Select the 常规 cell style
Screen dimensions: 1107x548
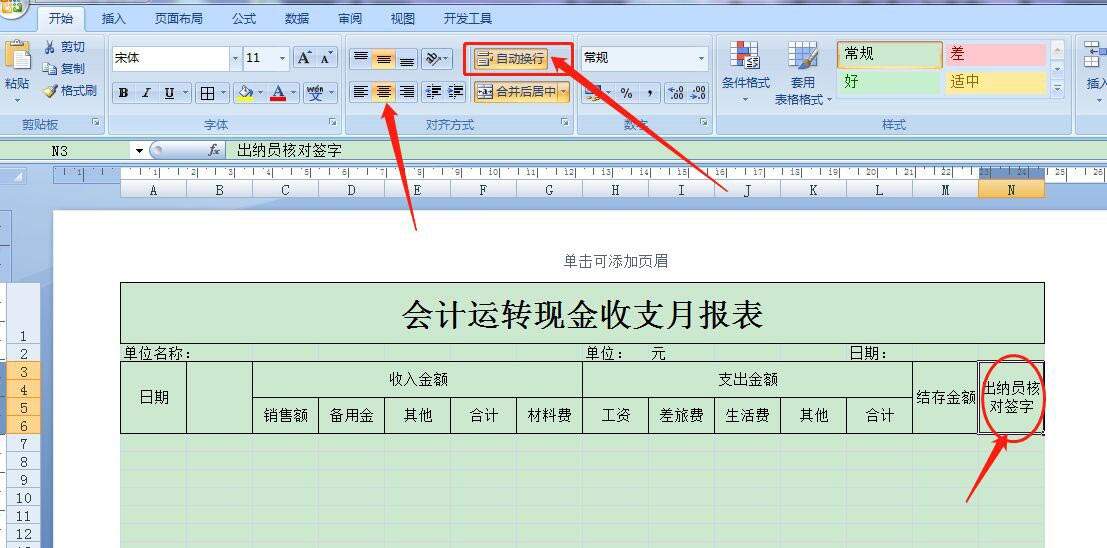[x=890, y=55]
